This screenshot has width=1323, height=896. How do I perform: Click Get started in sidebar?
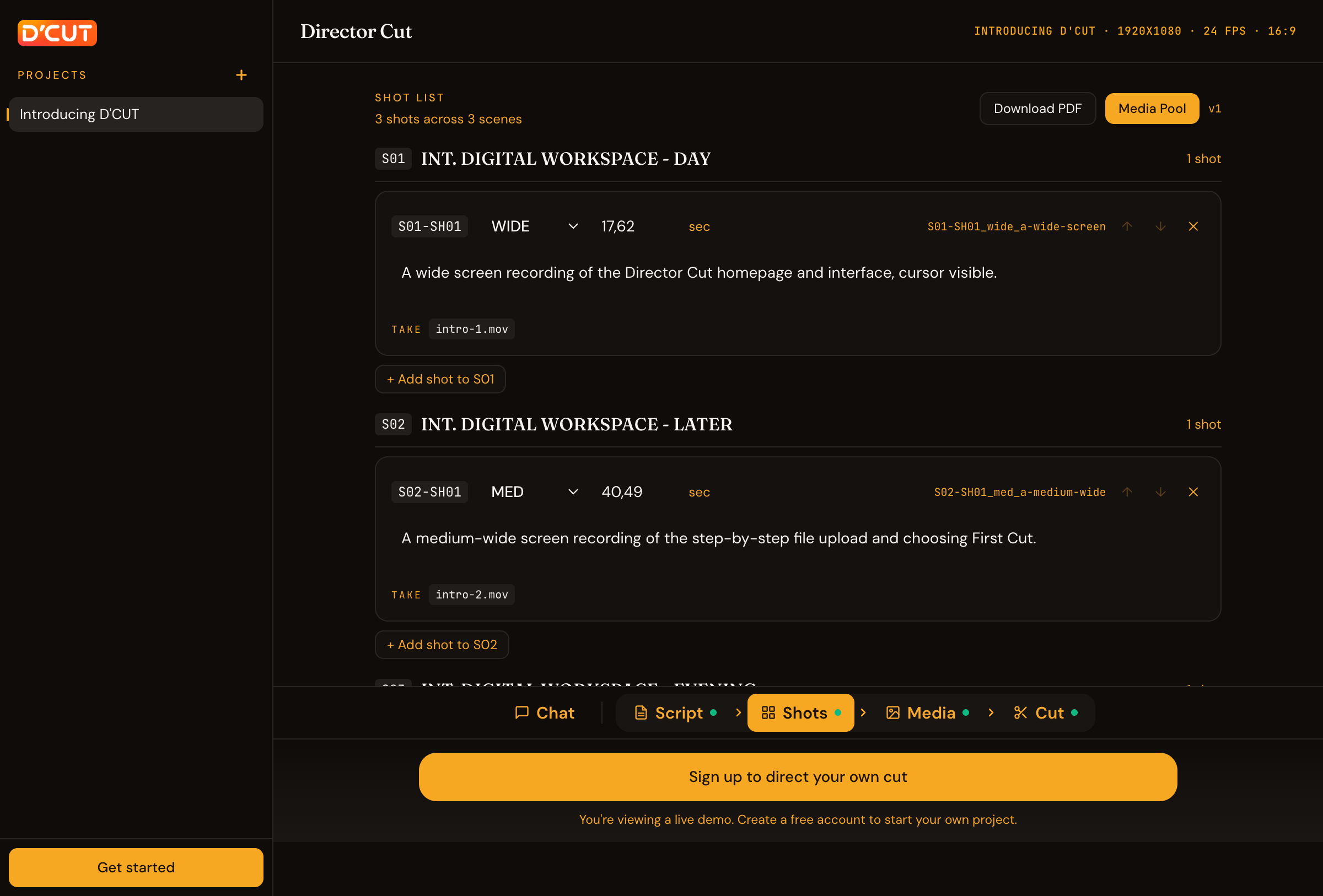pyautogui.click(x=136, y=867)
